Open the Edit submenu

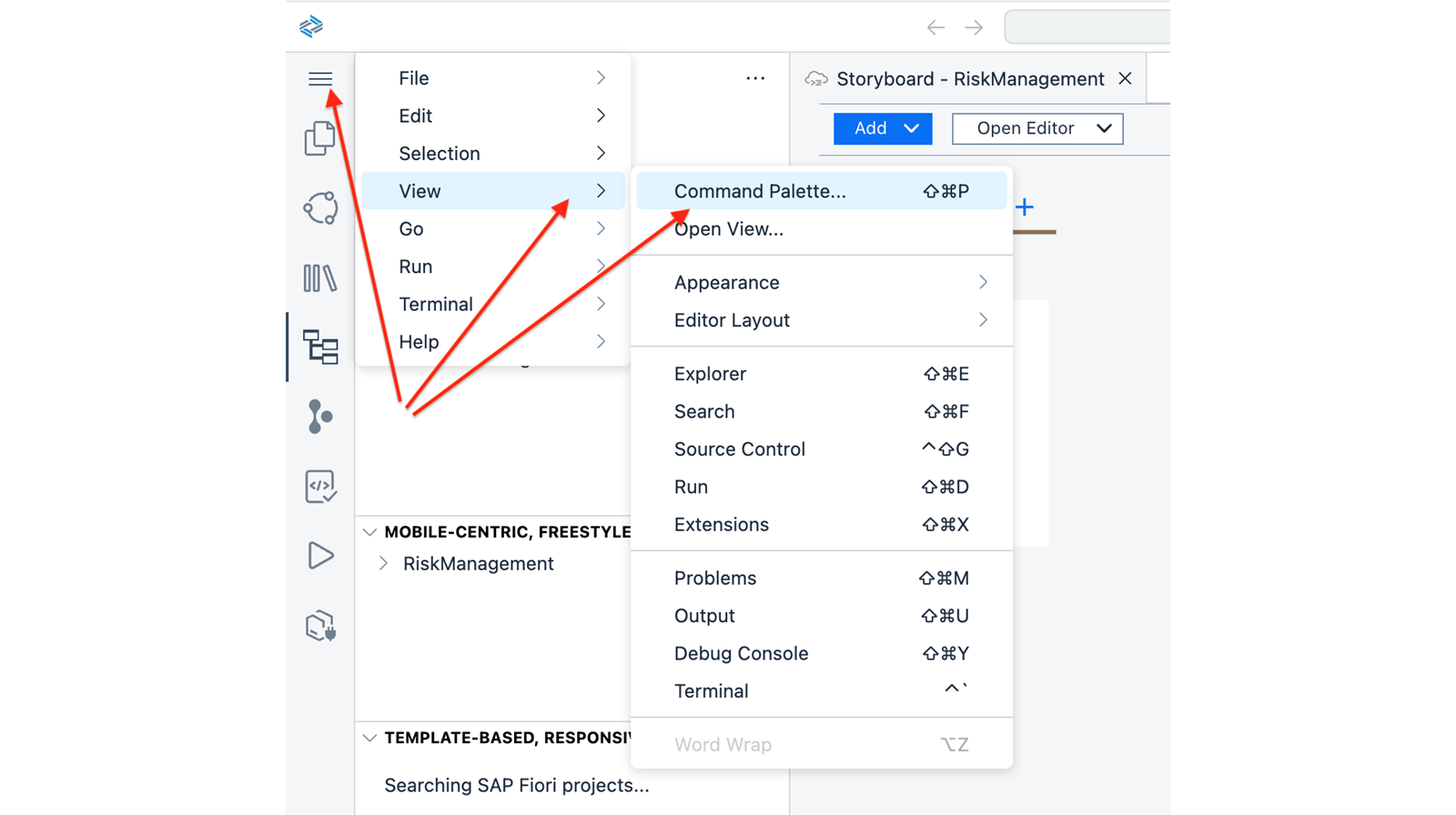coord(493,116)
